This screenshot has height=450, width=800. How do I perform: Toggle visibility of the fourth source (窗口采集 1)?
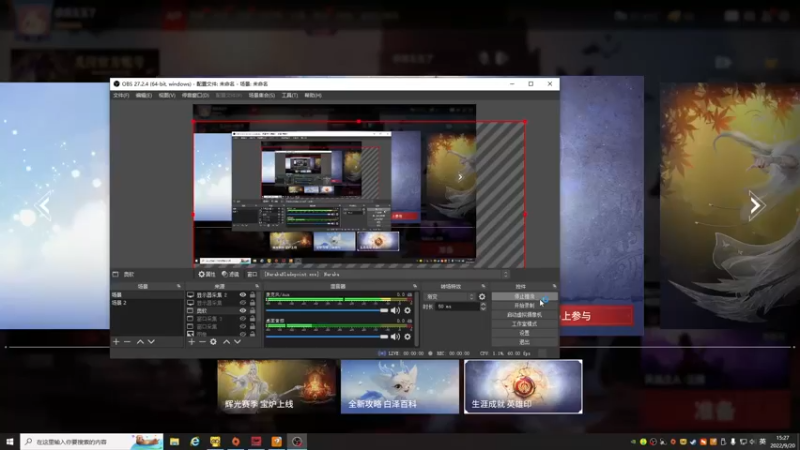243,318
